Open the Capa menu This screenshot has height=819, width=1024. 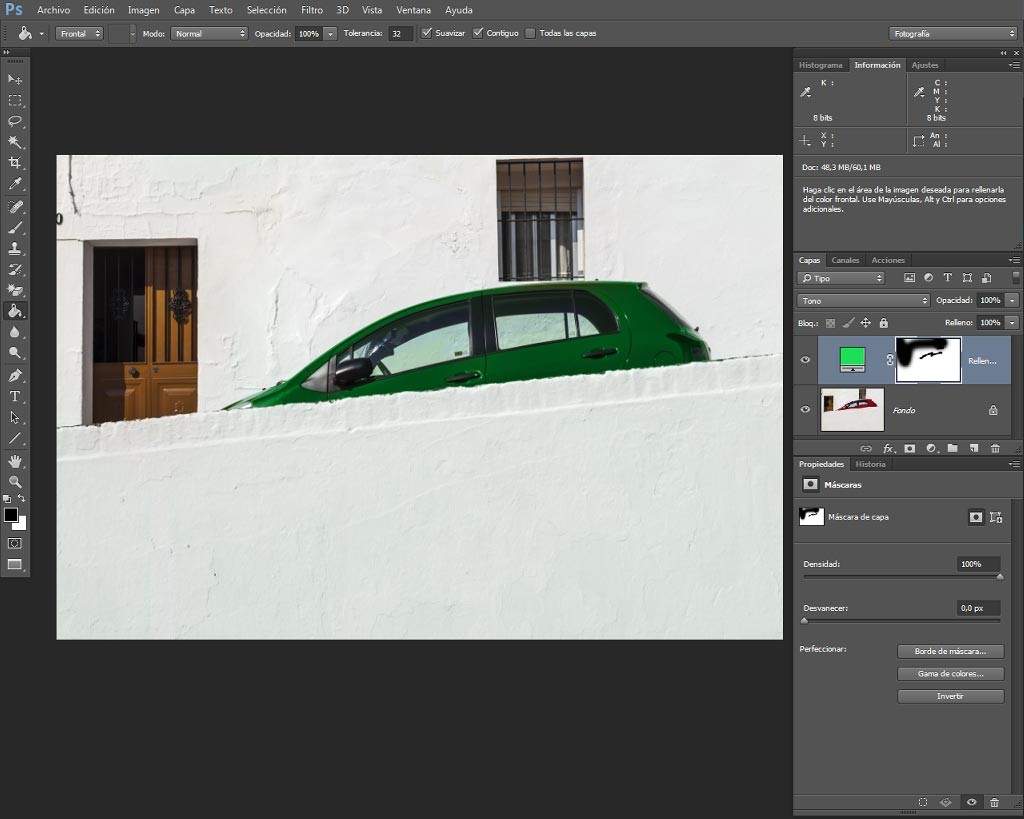[x=184, y=10]
